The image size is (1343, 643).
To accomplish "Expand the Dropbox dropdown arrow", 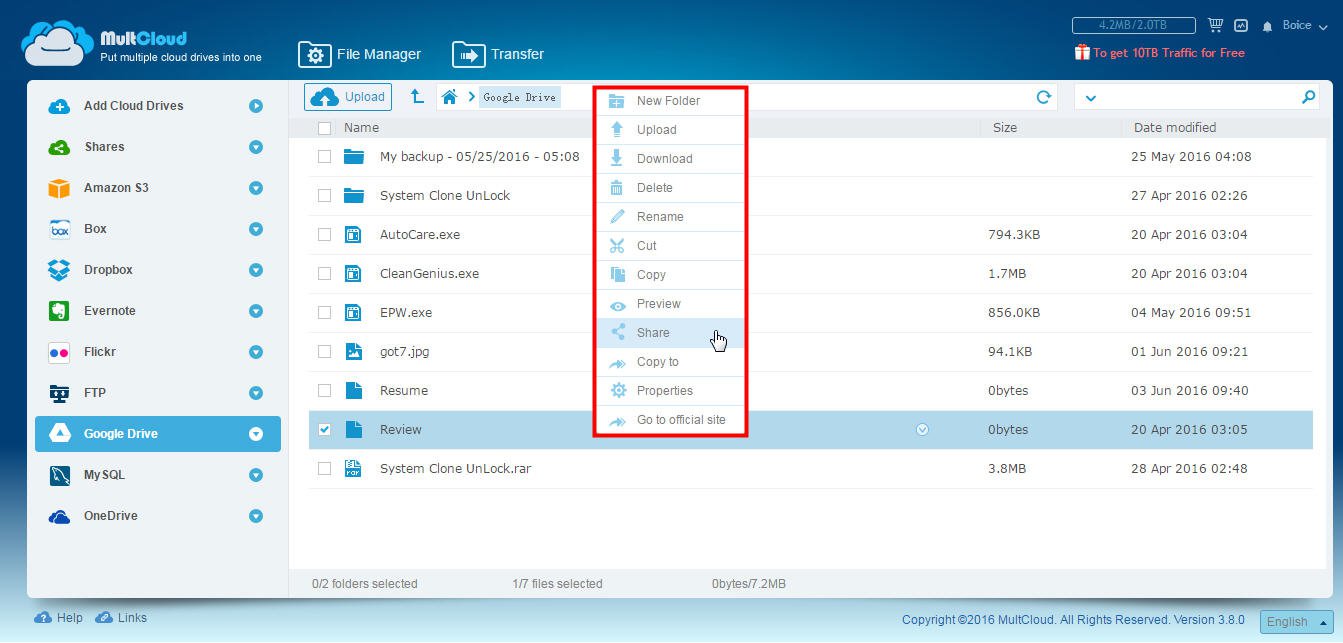I will point(256,270).
